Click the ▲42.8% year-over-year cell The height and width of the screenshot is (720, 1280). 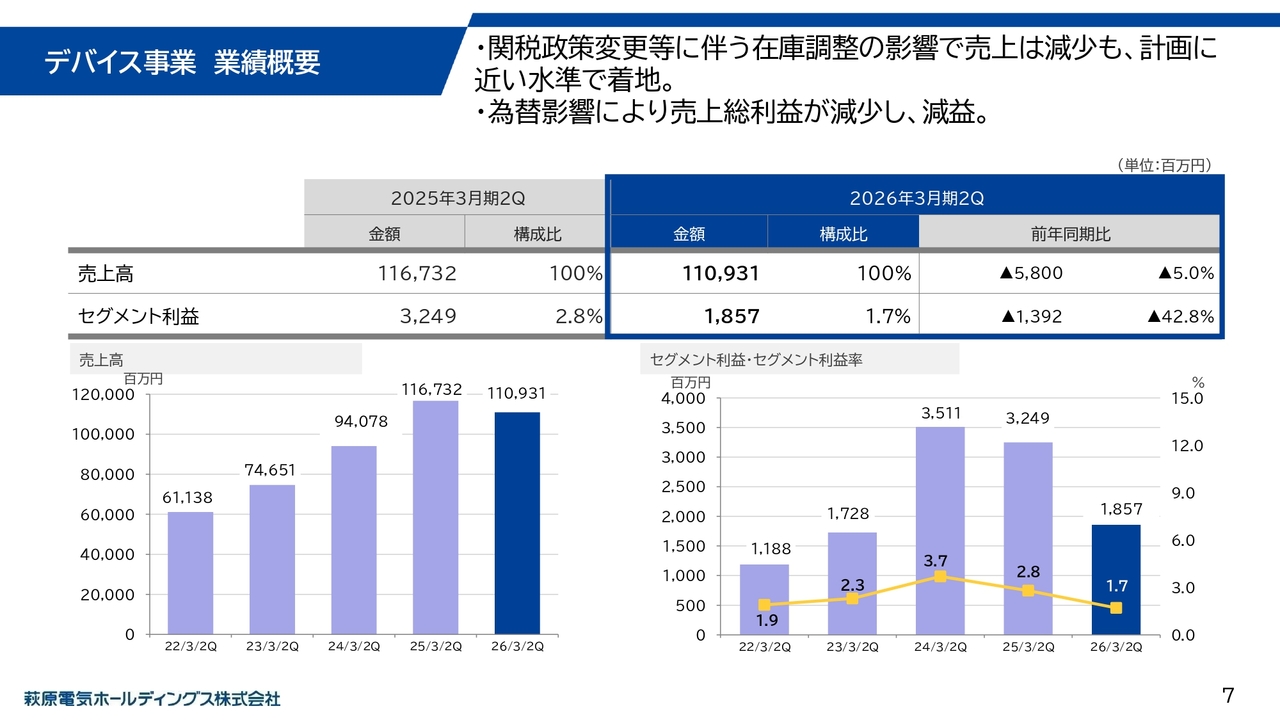pyautogui.click(x=1180, y=317)
